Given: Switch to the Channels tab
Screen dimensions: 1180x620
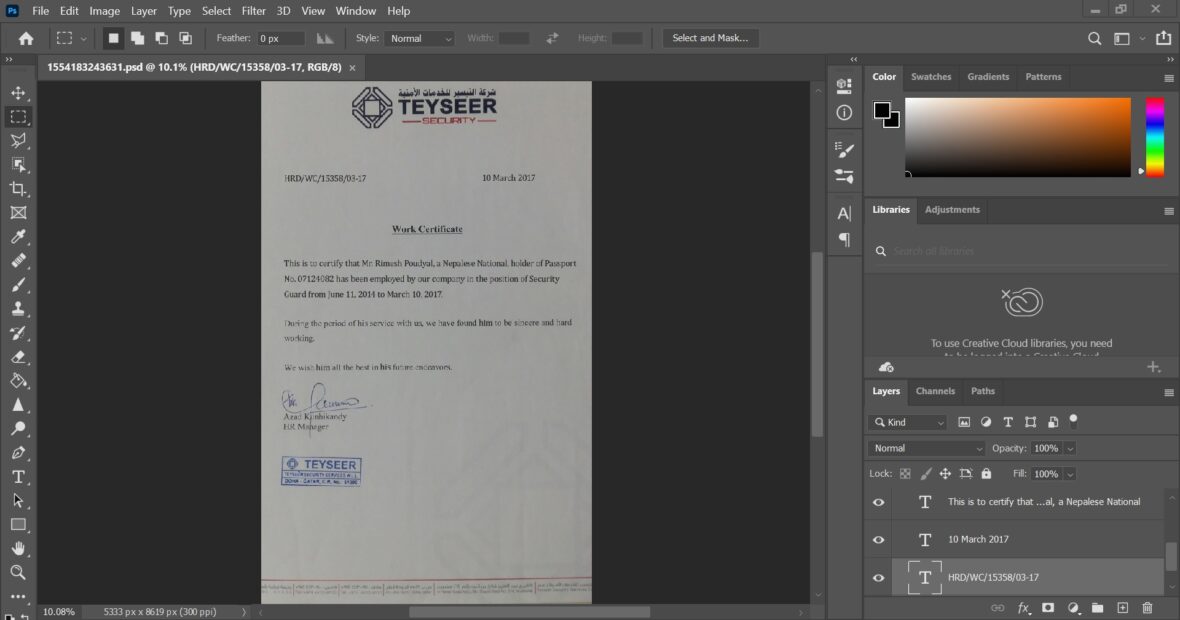Looking at the screenshot, I should (935, 391).
